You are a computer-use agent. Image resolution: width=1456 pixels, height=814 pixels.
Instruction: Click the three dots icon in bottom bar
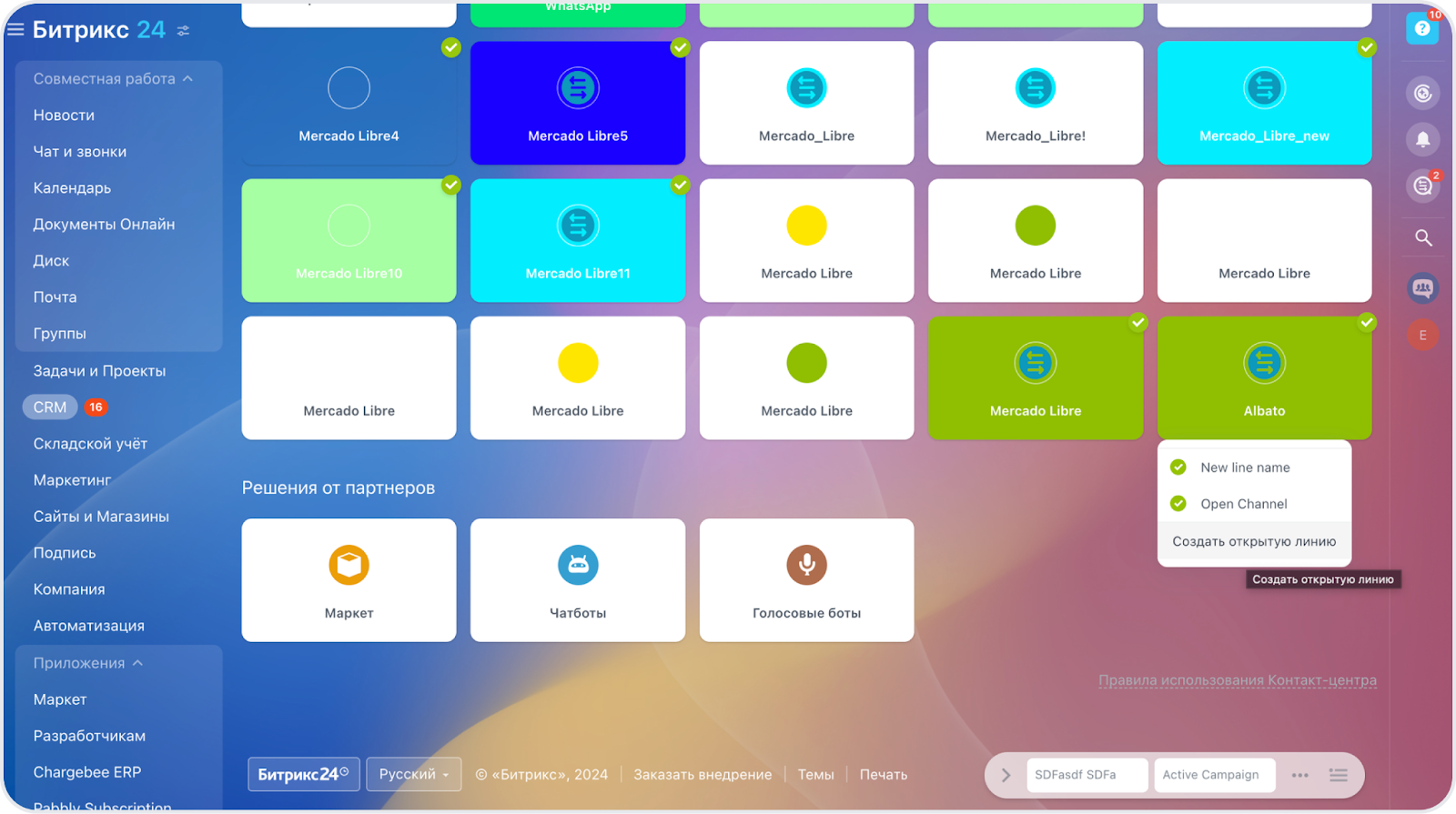(1299, 775)
